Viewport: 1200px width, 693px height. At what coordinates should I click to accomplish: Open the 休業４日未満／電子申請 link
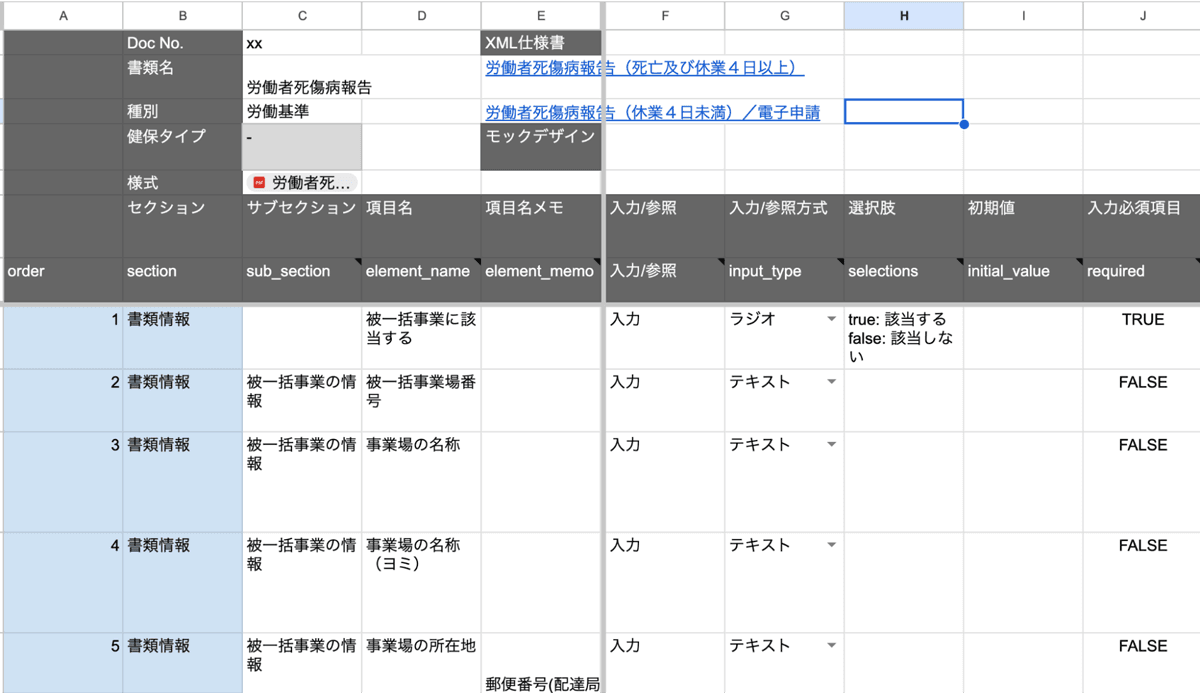pos(652,113)
